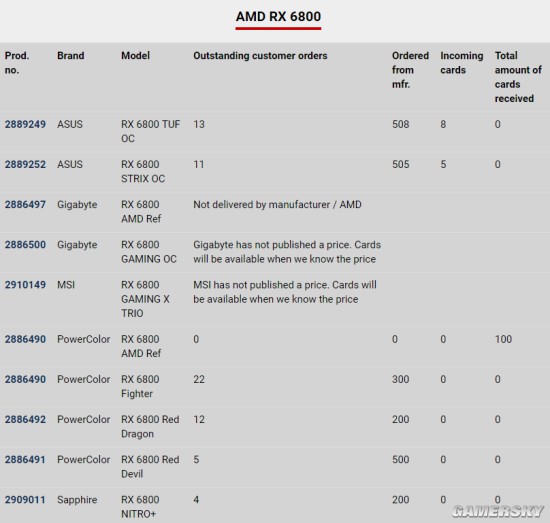Open product number 2889249 link
Viewport: 550px width, 523px height.
[25, 124]
